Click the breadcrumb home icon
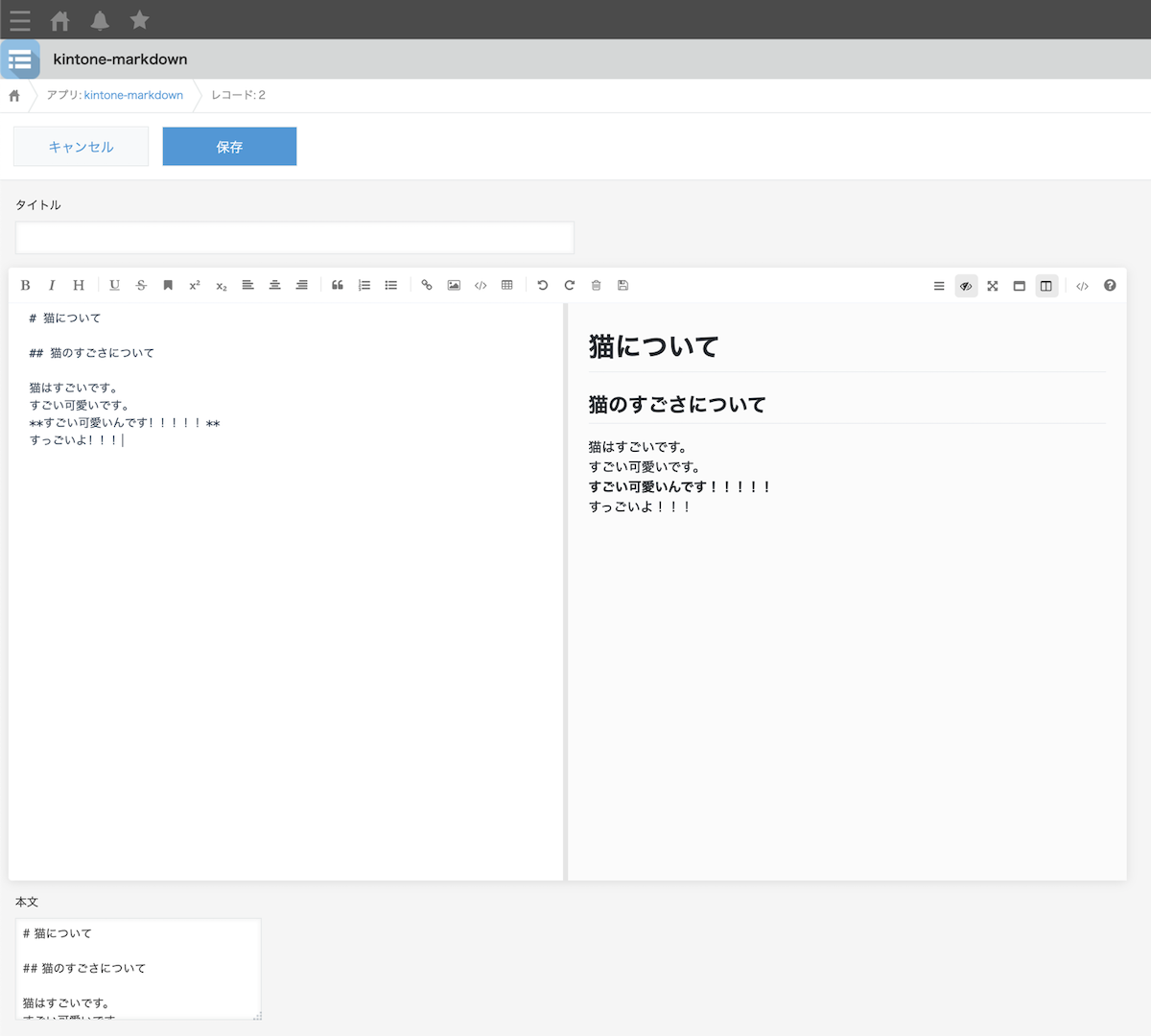The image size is (1151, 1036). coord(14,96)
